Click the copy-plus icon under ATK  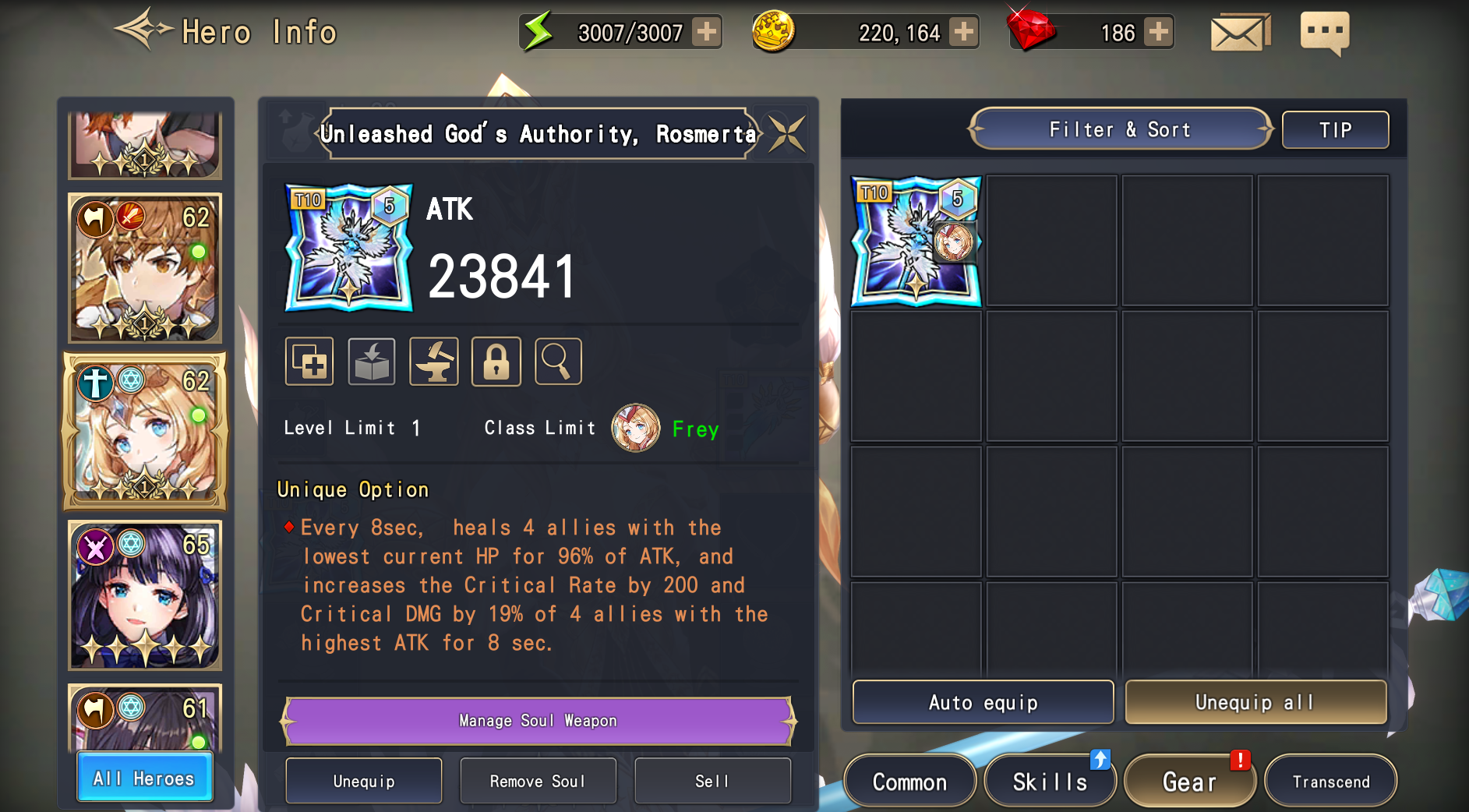click(309, 362)
